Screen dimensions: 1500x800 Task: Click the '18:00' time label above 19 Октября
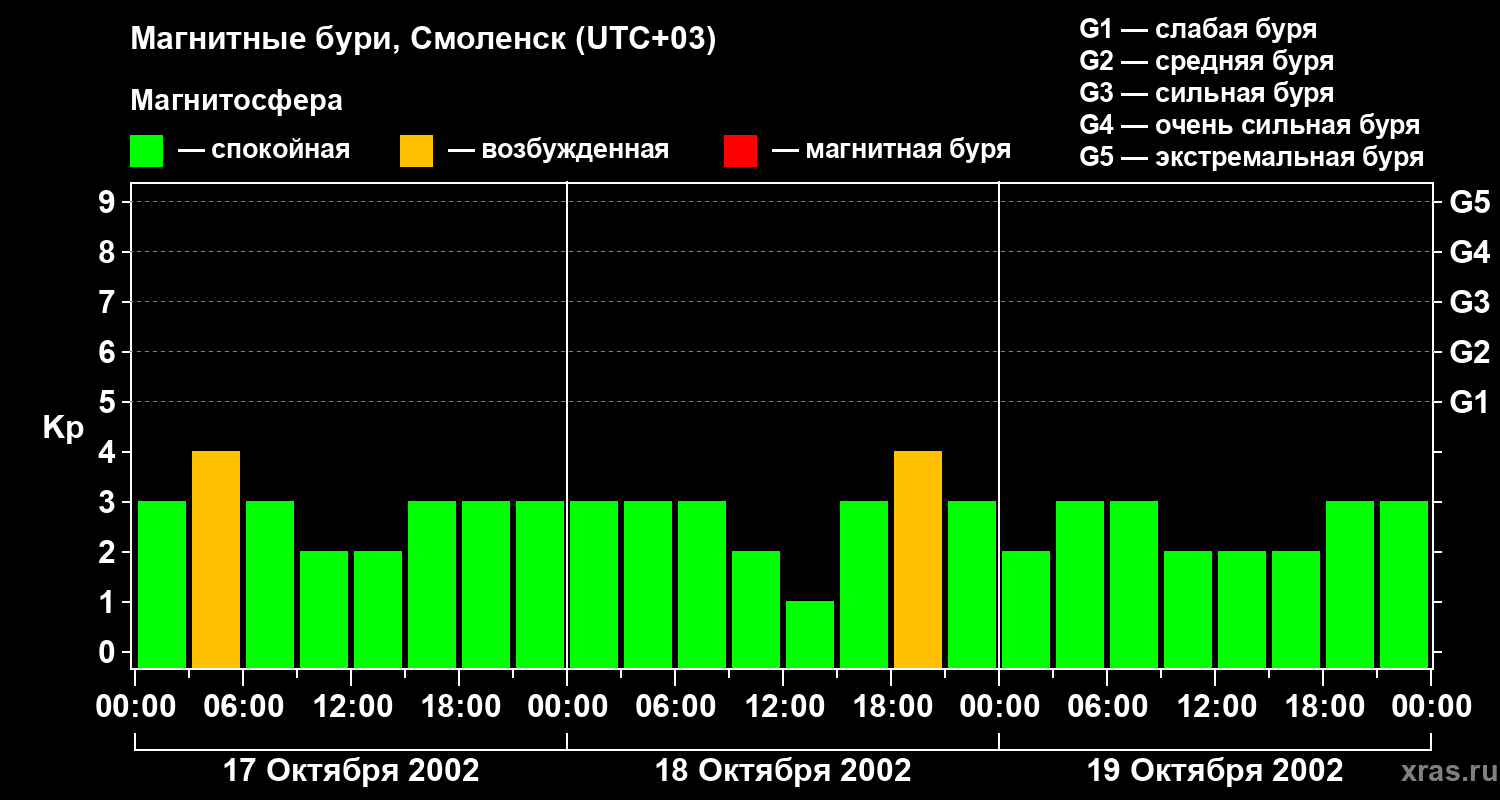(x=1323, y=707)
